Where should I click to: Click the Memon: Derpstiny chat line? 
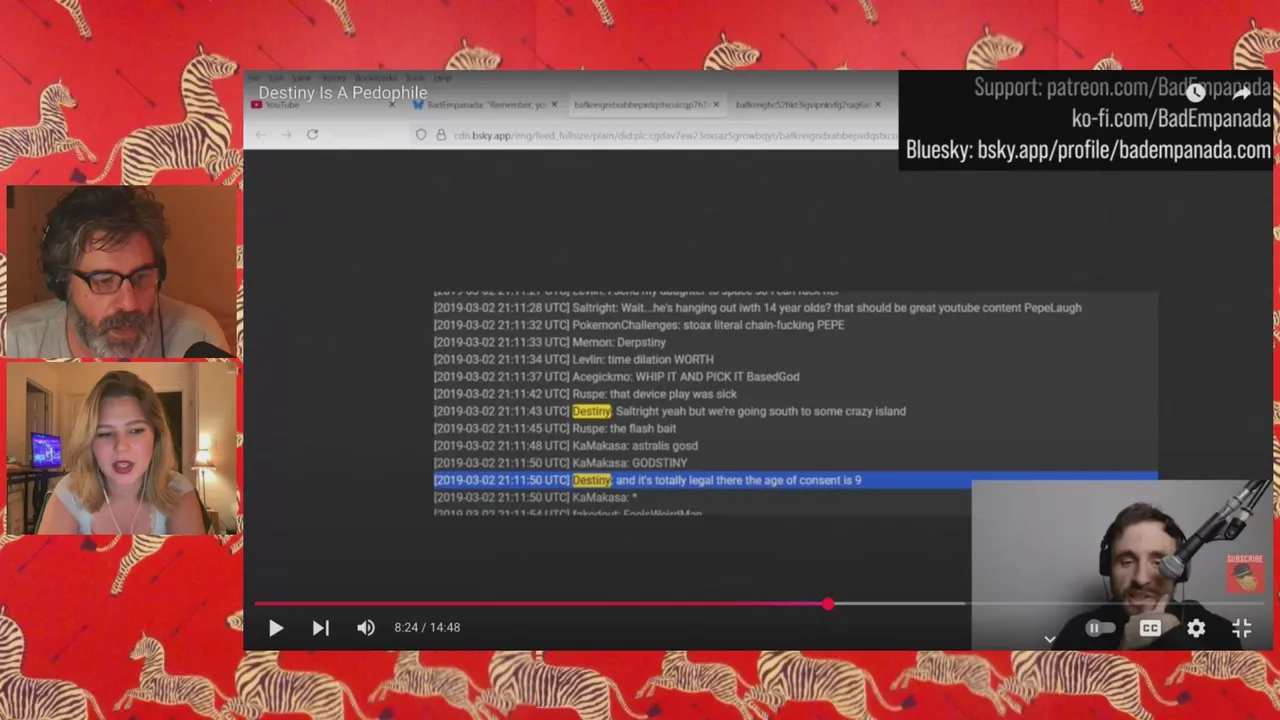pyautogui.click(x=549, y=342)
